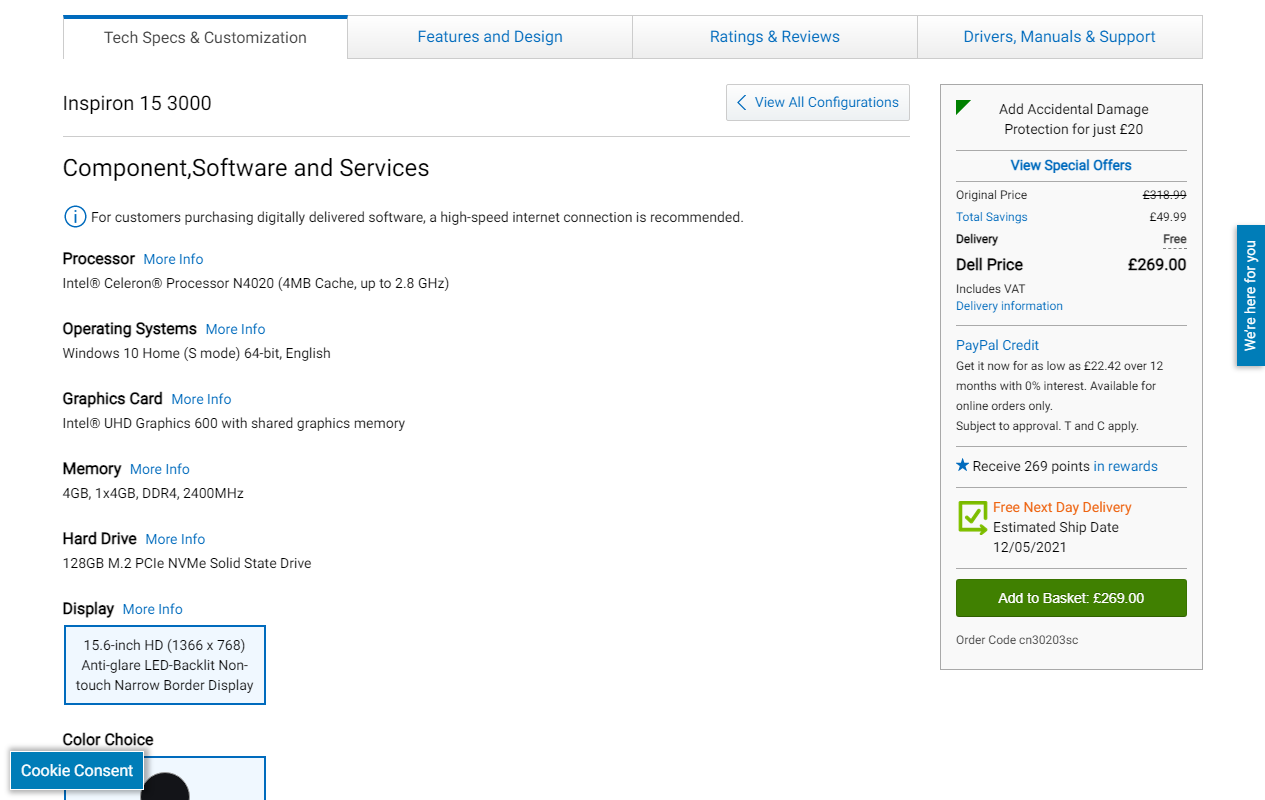Expand the We're here for you side panel
Image resolution: width=1265 pixels, height=800 pixels.
point(1250,295)
